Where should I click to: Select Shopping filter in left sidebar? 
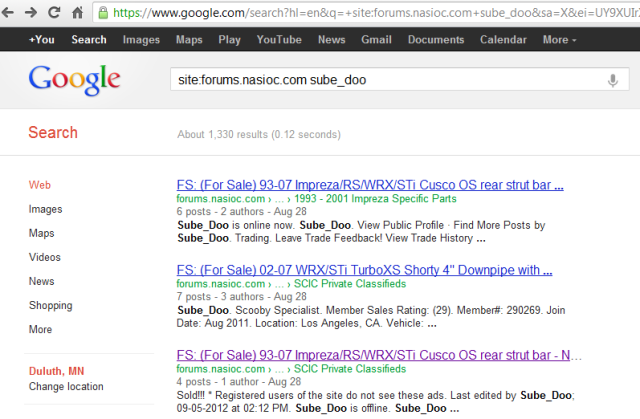tap(51, 305)
